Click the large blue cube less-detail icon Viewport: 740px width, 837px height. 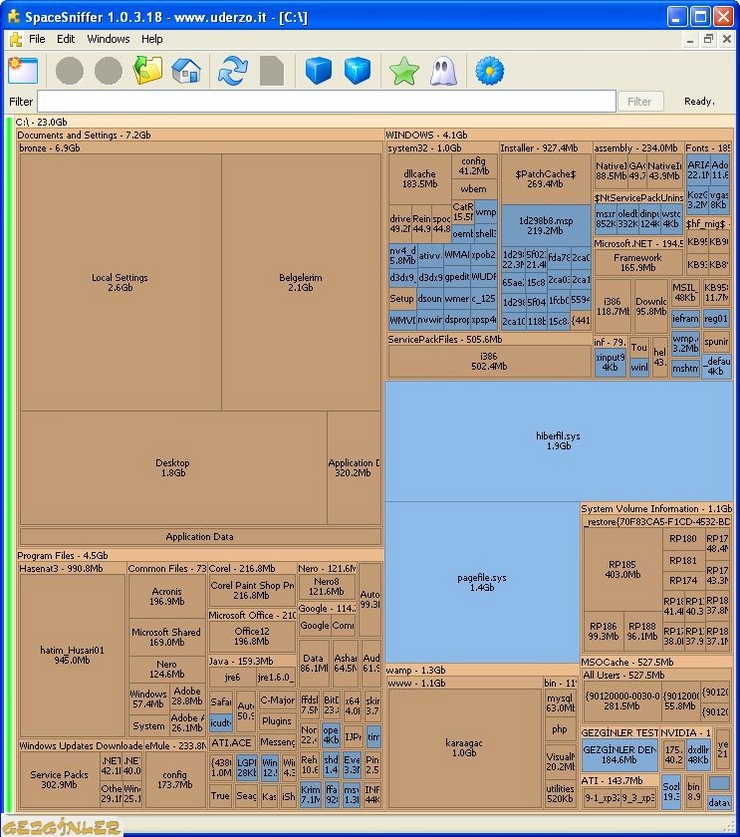pos(319,70)
